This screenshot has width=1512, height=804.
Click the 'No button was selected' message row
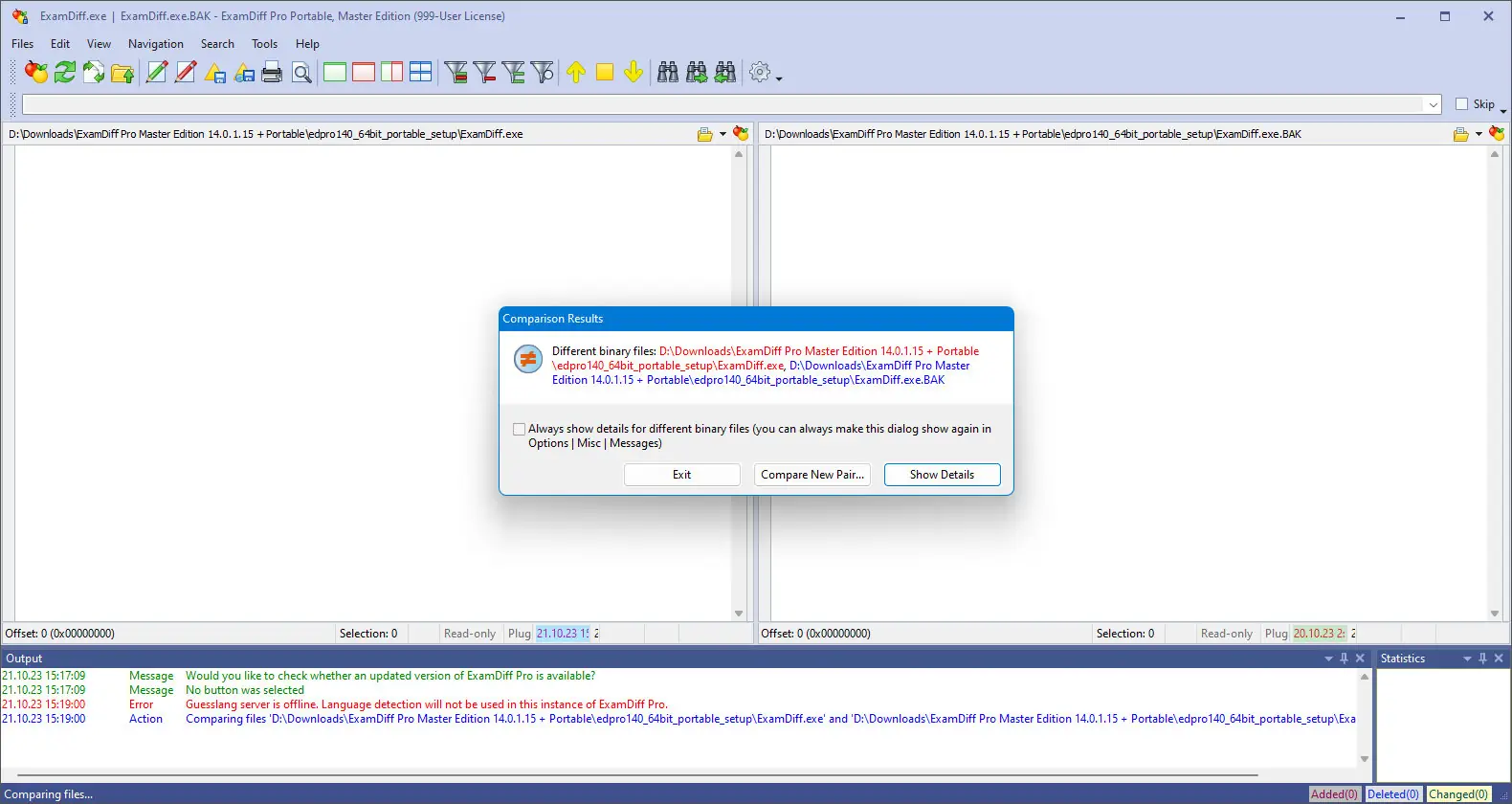(x=678, y=690)
